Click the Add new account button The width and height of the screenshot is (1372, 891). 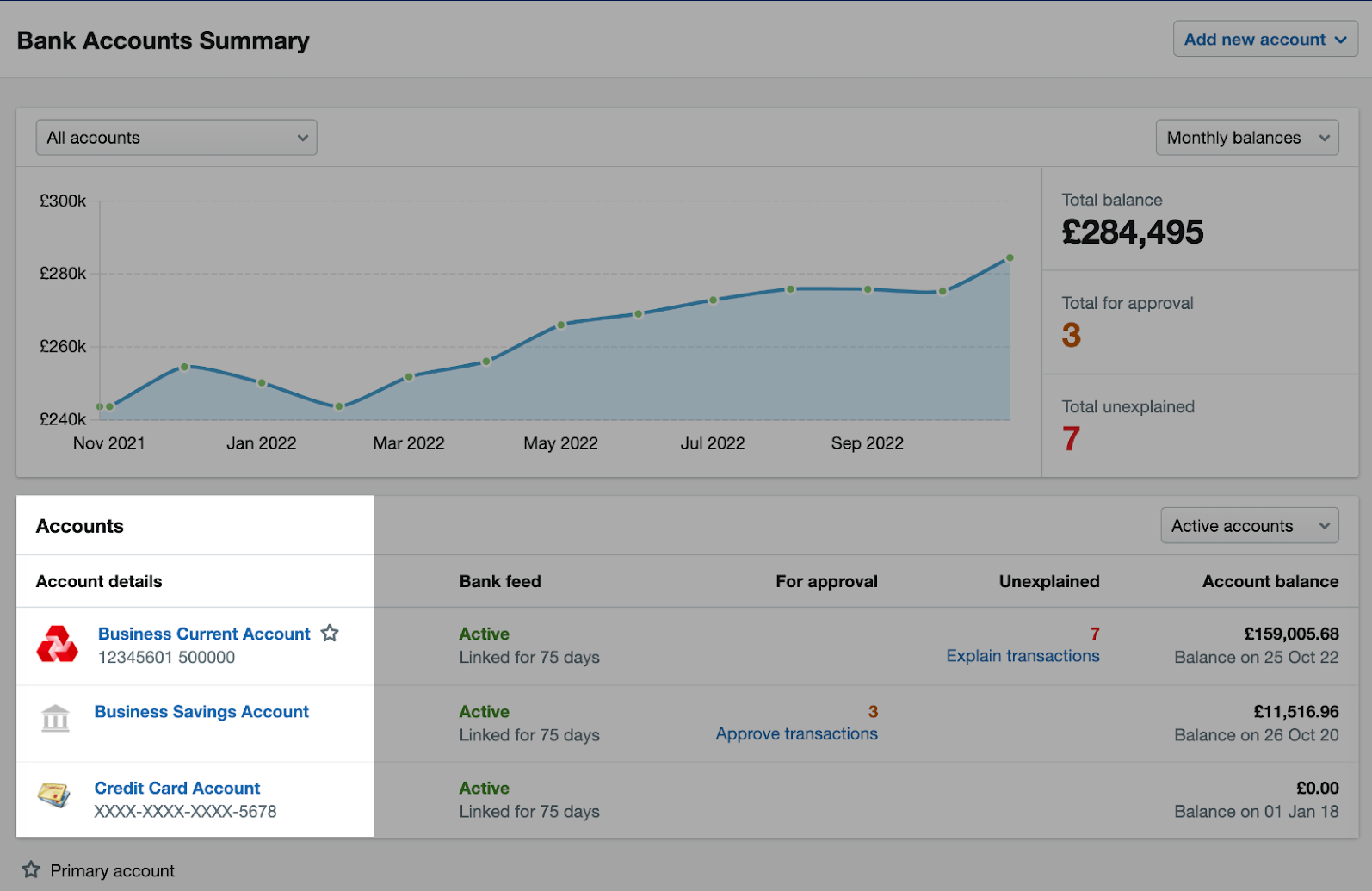pyautogui.click(x=1264, y=40)
